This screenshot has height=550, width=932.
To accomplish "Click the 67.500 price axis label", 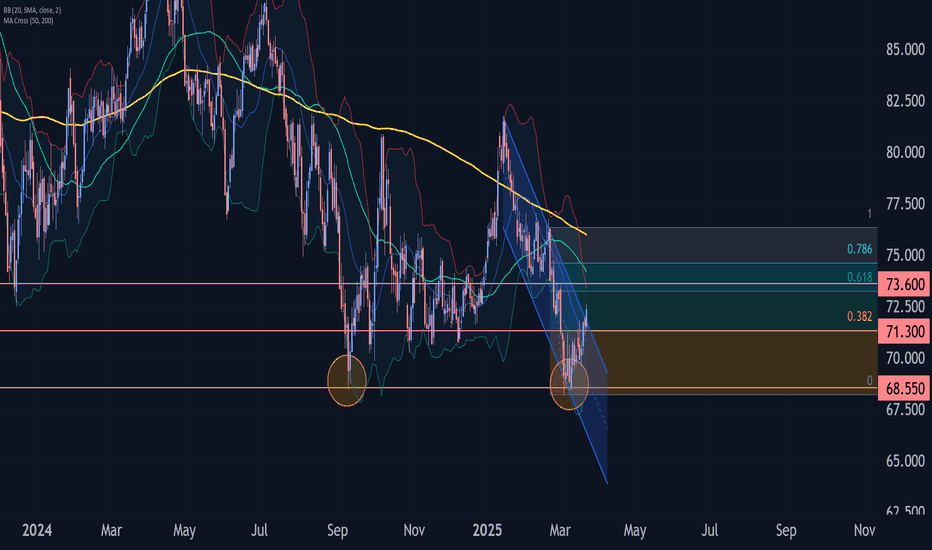I will (x=905, y=409).
